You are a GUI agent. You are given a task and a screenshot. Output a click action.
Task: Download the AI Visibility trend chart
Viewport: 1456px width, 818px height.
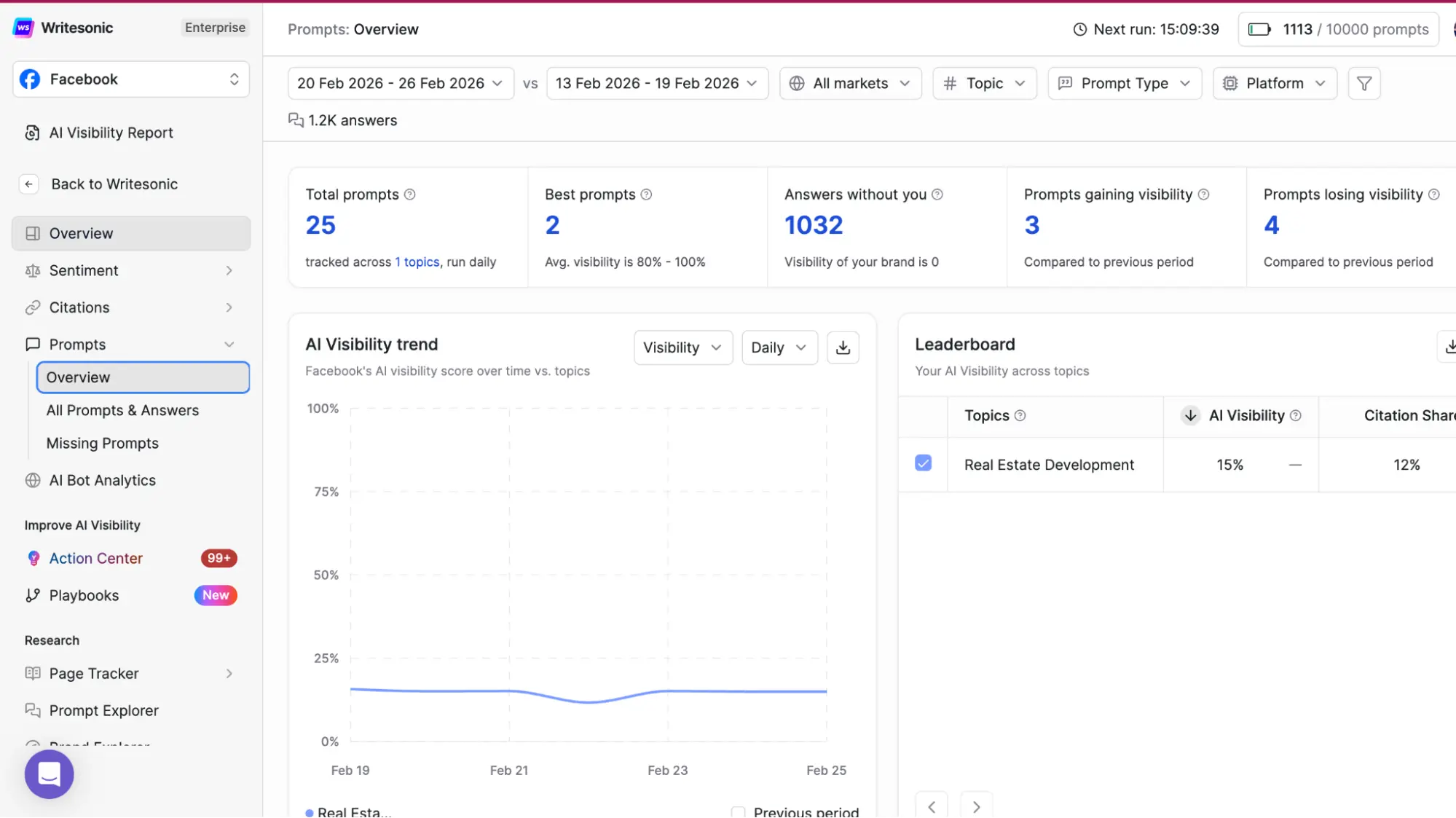click(843, 347)
